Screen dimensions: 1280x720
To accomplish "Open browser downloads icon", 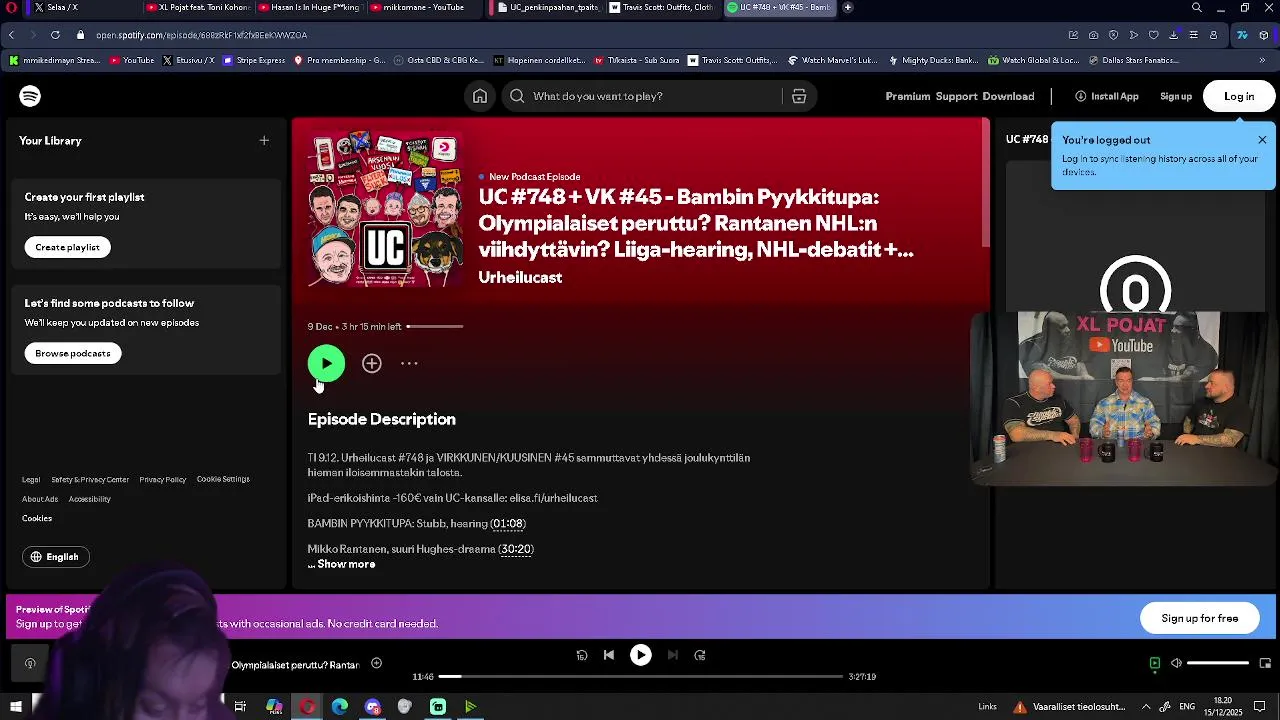I will coord(1173,35).
